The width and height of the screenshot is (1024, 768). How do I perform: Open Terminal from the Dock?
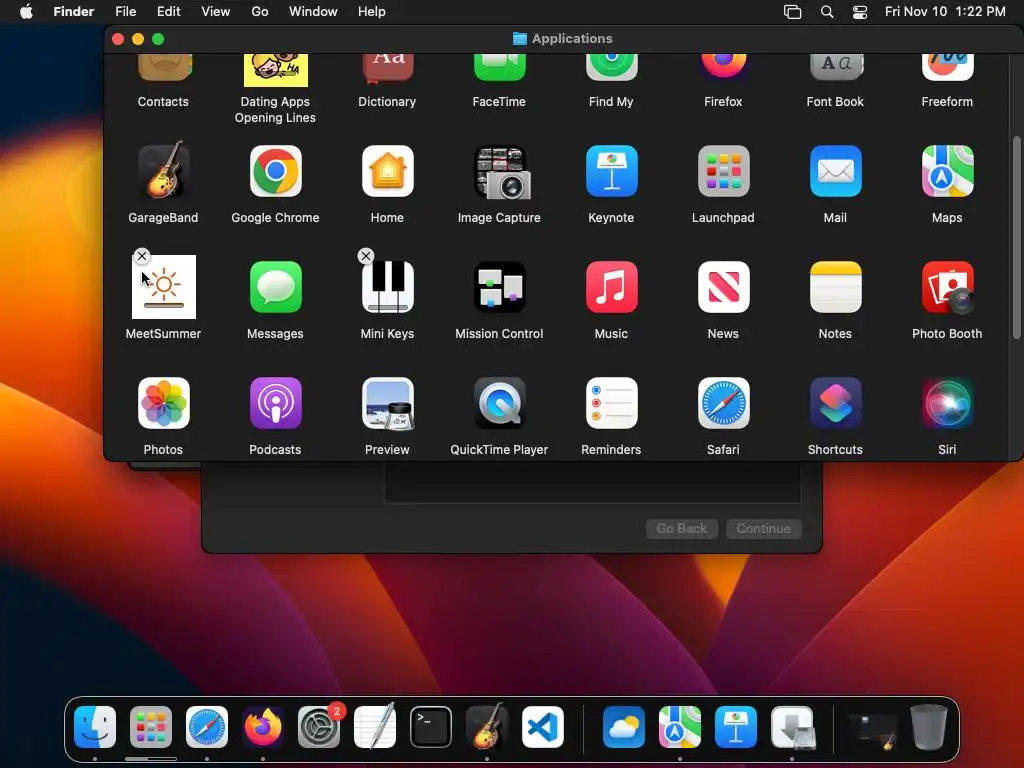point(431,727)
